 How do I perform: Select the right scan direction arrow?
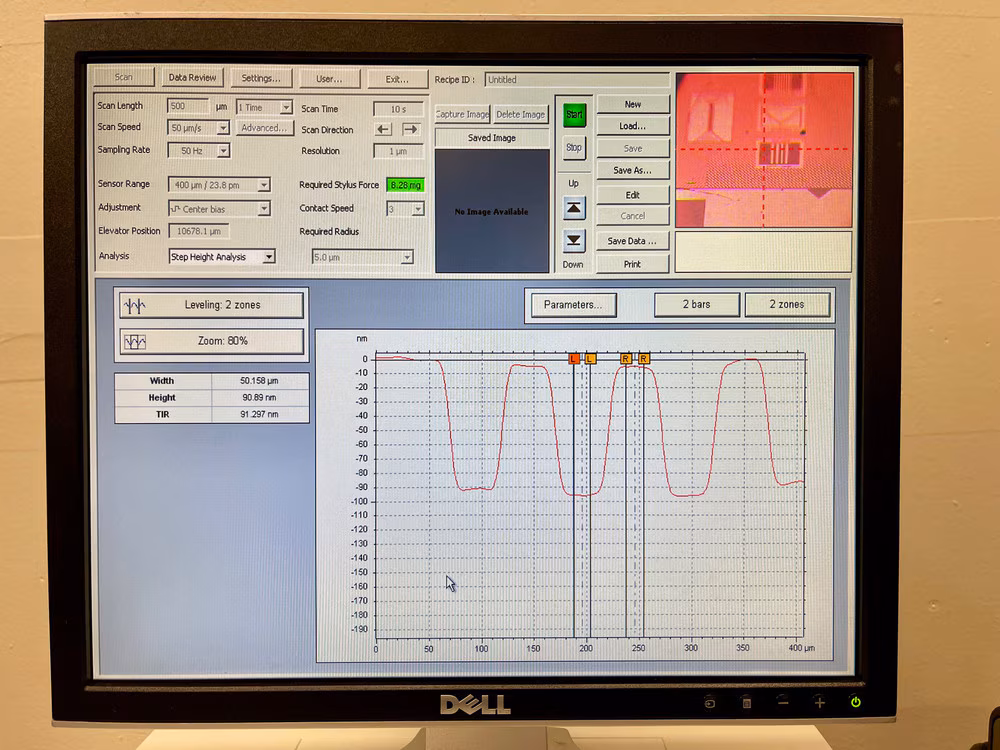coord(410,129)
